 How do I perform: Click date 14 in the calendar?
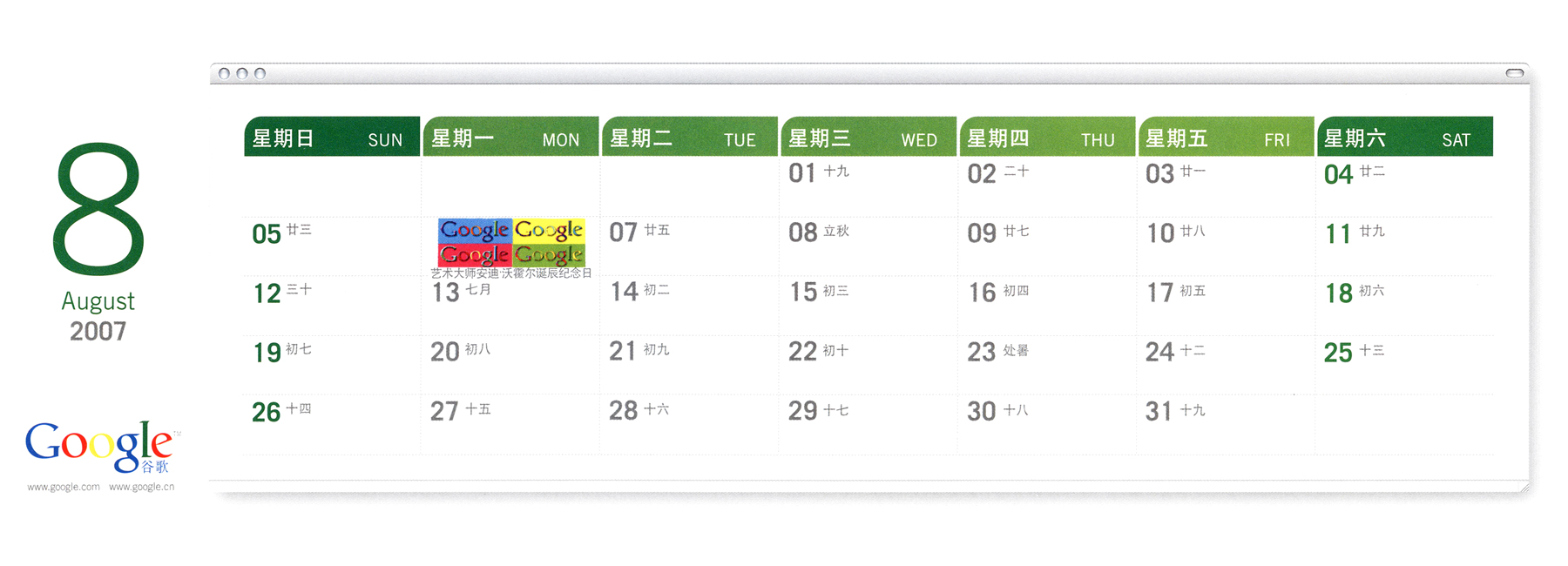point(625,292)
